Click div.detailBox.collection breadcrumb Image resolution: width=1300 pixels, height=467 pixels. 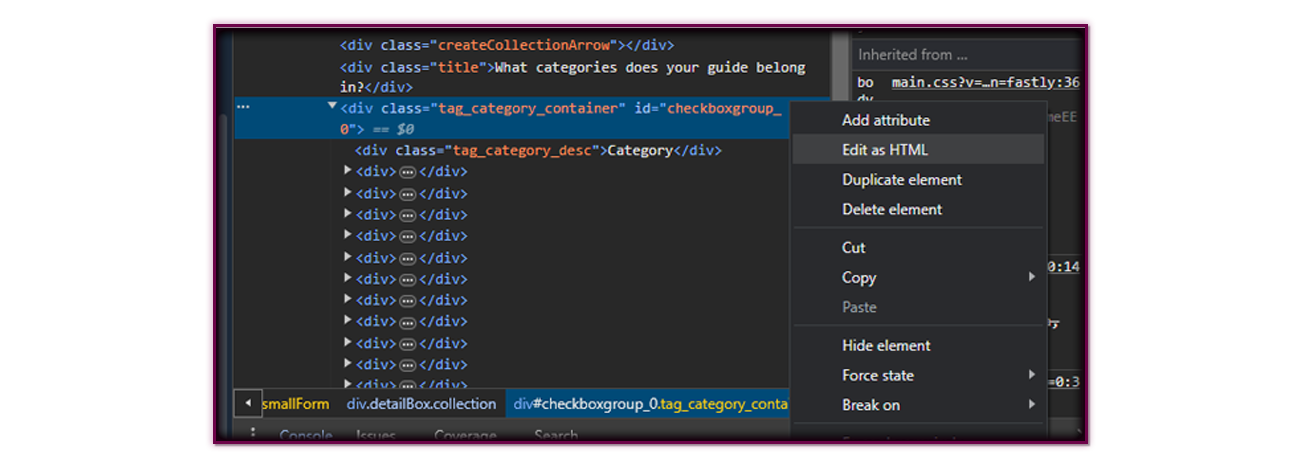[x=421, y=404]
